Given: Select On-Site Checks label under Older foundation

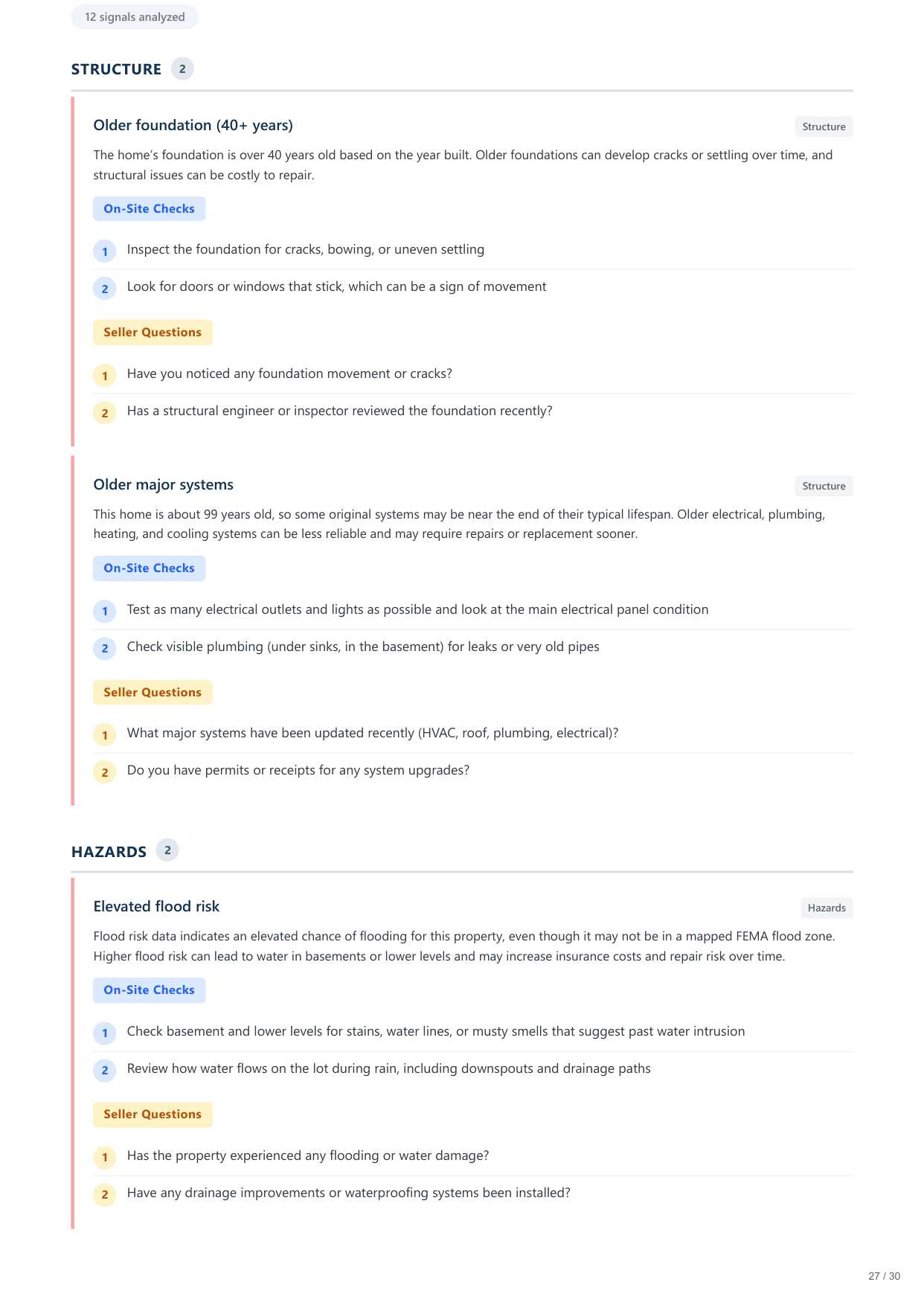Looking at the screenshot, I should coord(149,209).
